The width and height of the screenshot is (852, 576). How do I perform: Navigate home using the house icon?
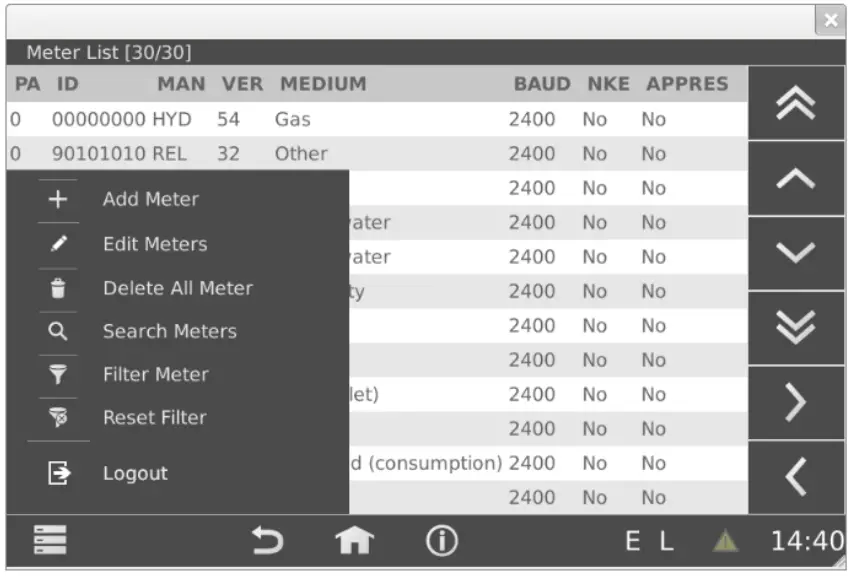353,539
